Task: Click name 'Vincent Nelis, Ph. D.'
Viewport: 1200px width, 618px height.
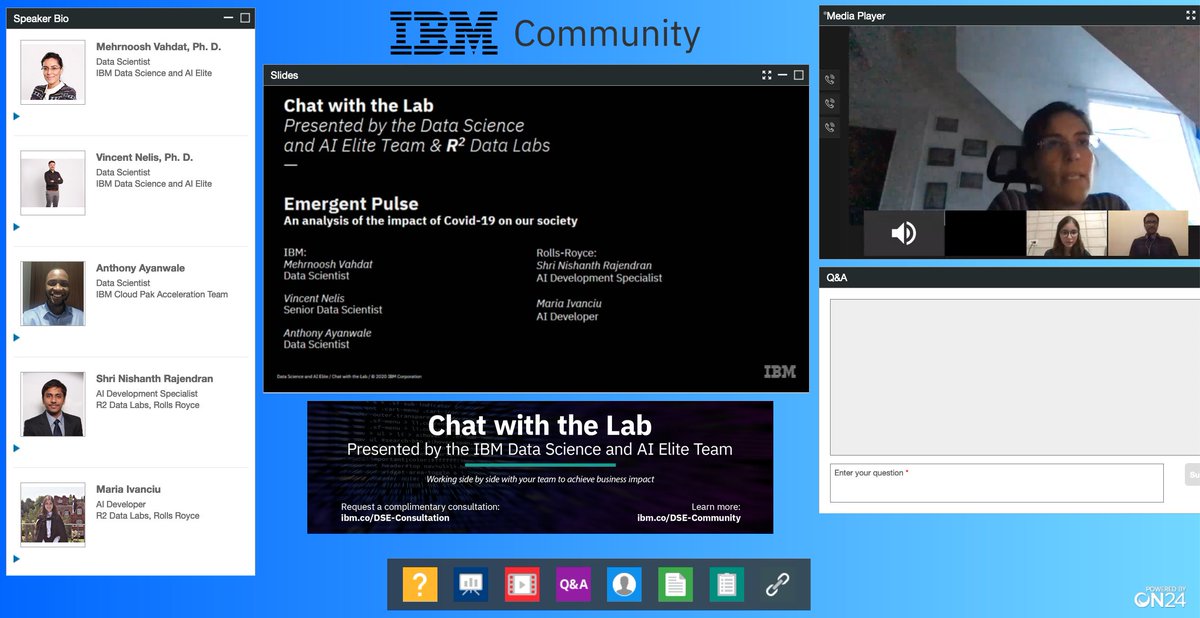Action: click(x=144, y=158)
